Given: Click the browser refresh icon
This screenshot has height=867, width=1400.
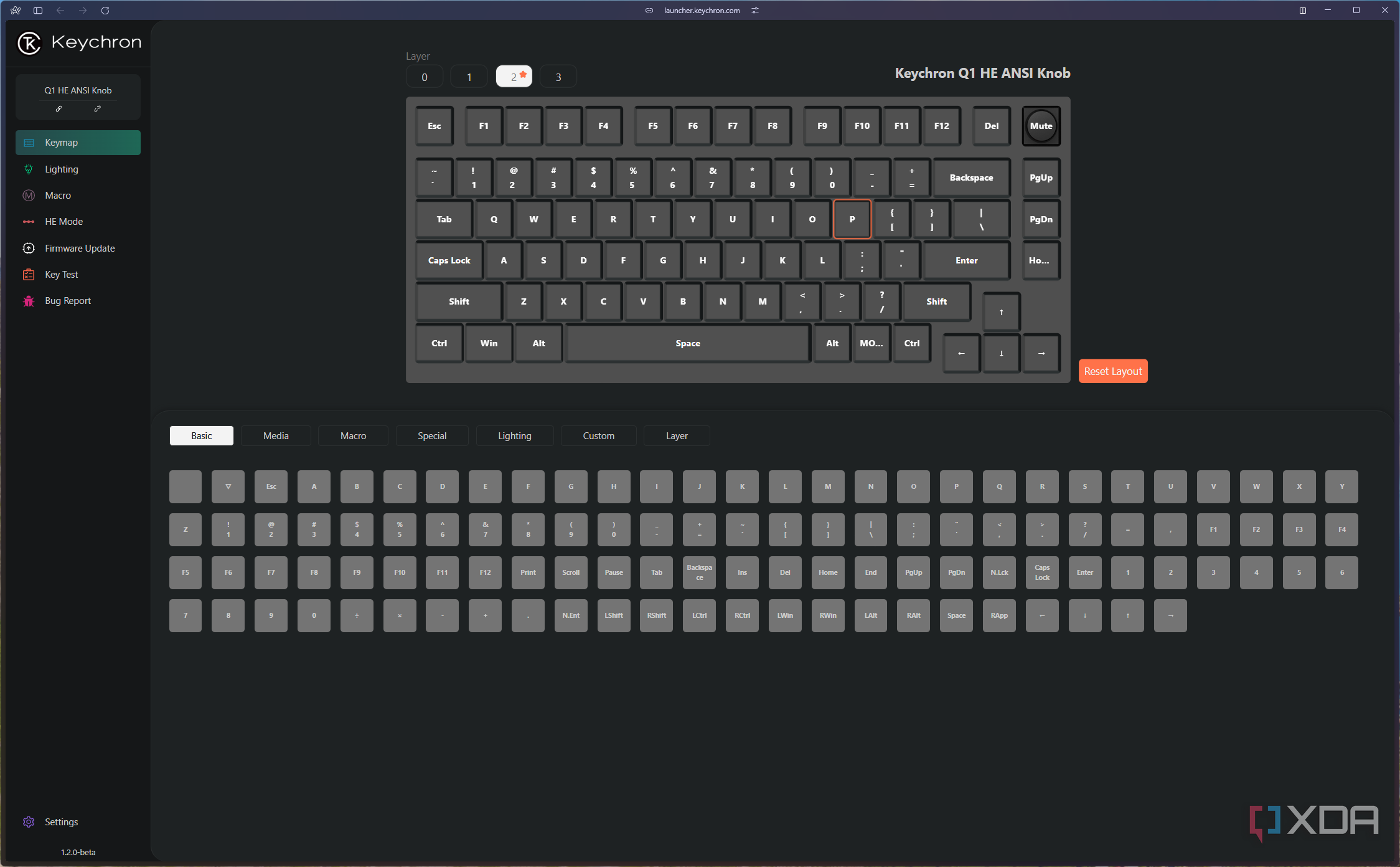Looking at the screenshot, I should [x=105, y=11].
